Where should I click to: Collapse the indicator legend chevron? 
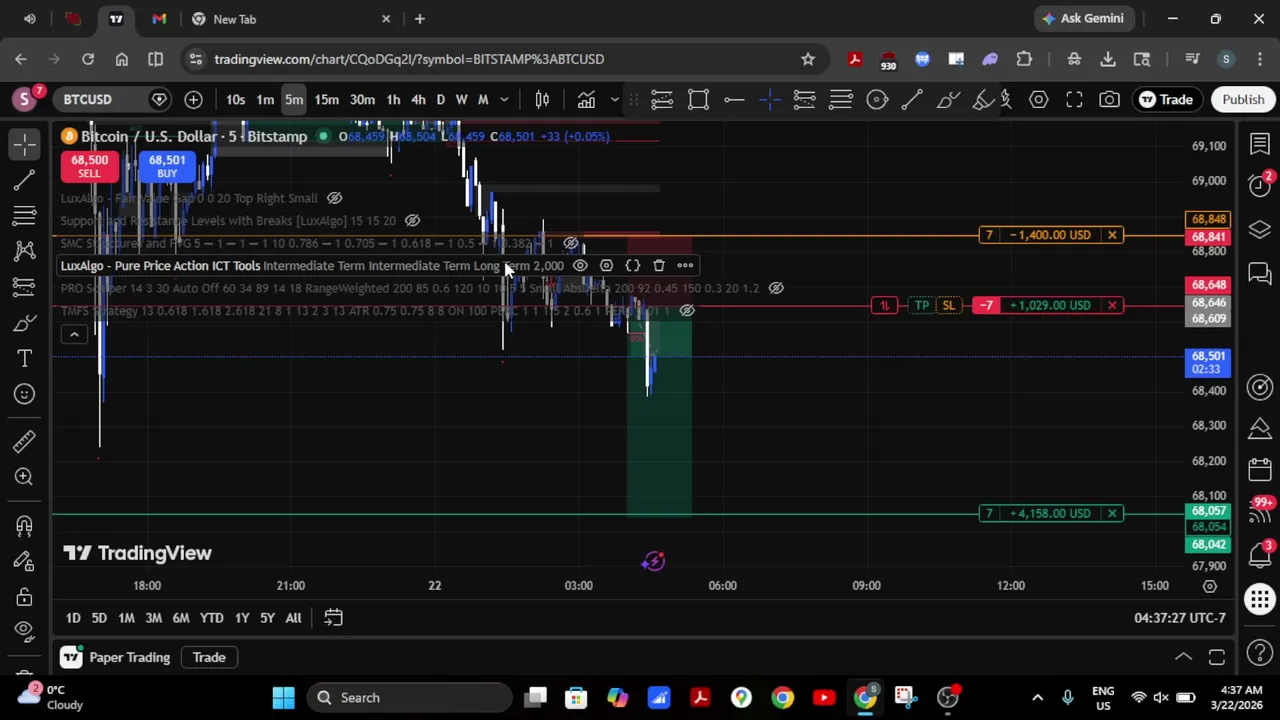[x=74, y=334]
